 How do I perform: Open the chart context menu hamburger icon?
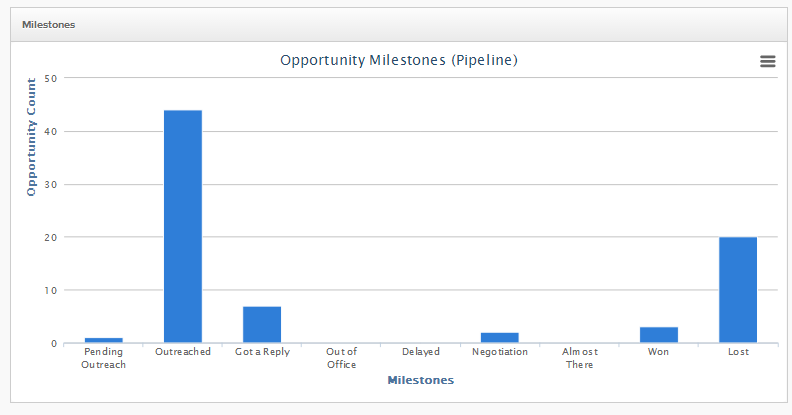[767, 61]
